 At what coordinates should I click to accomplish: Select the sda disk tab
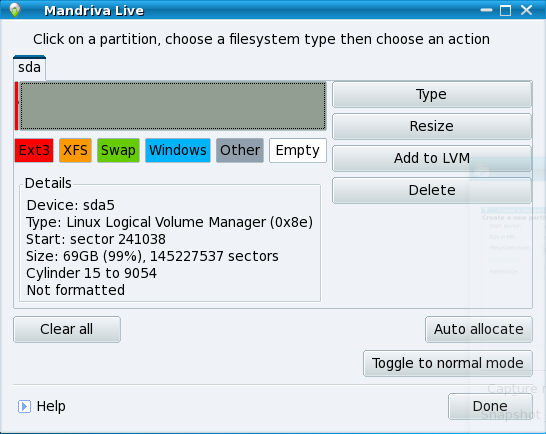click(x=30, y=68)
